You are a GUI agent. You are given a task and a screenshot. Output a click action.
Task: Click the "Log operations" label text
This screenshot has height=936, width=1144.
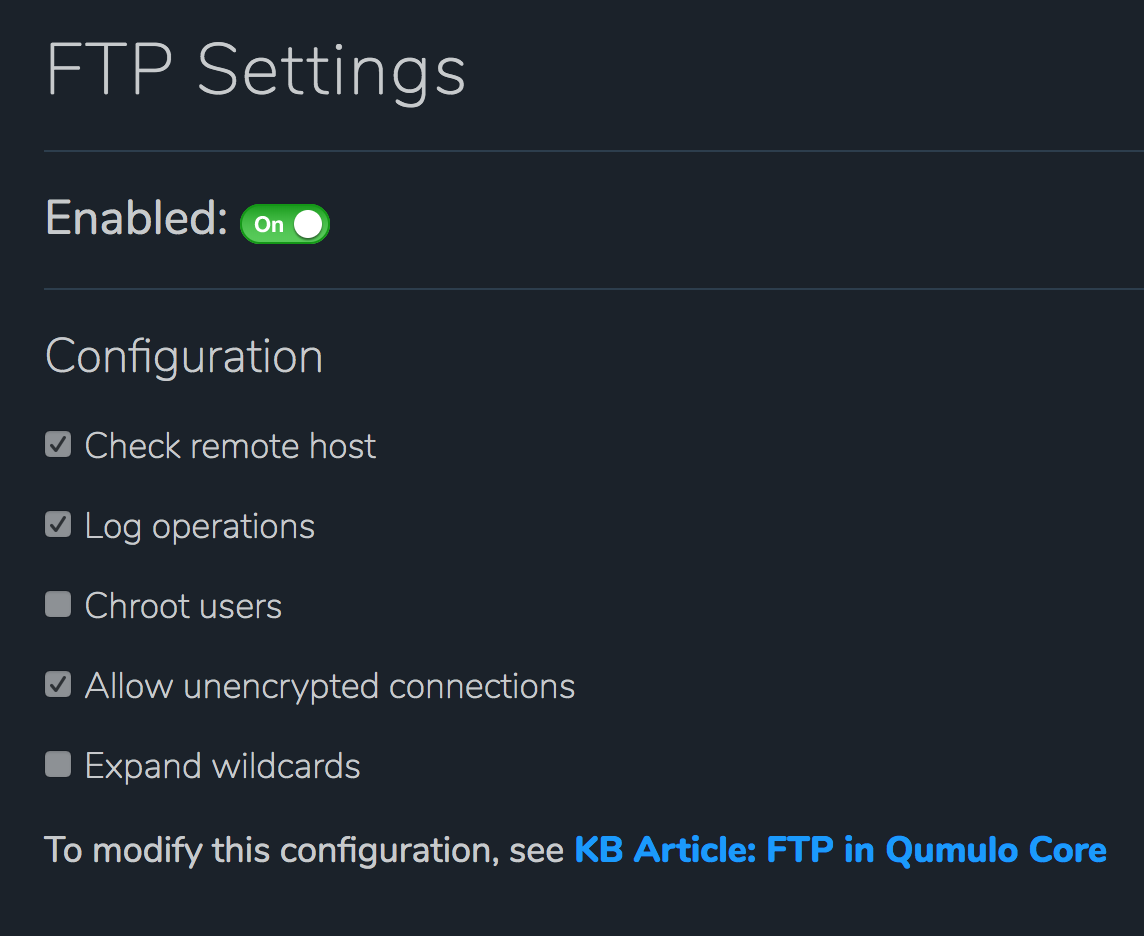pos(200,526)
